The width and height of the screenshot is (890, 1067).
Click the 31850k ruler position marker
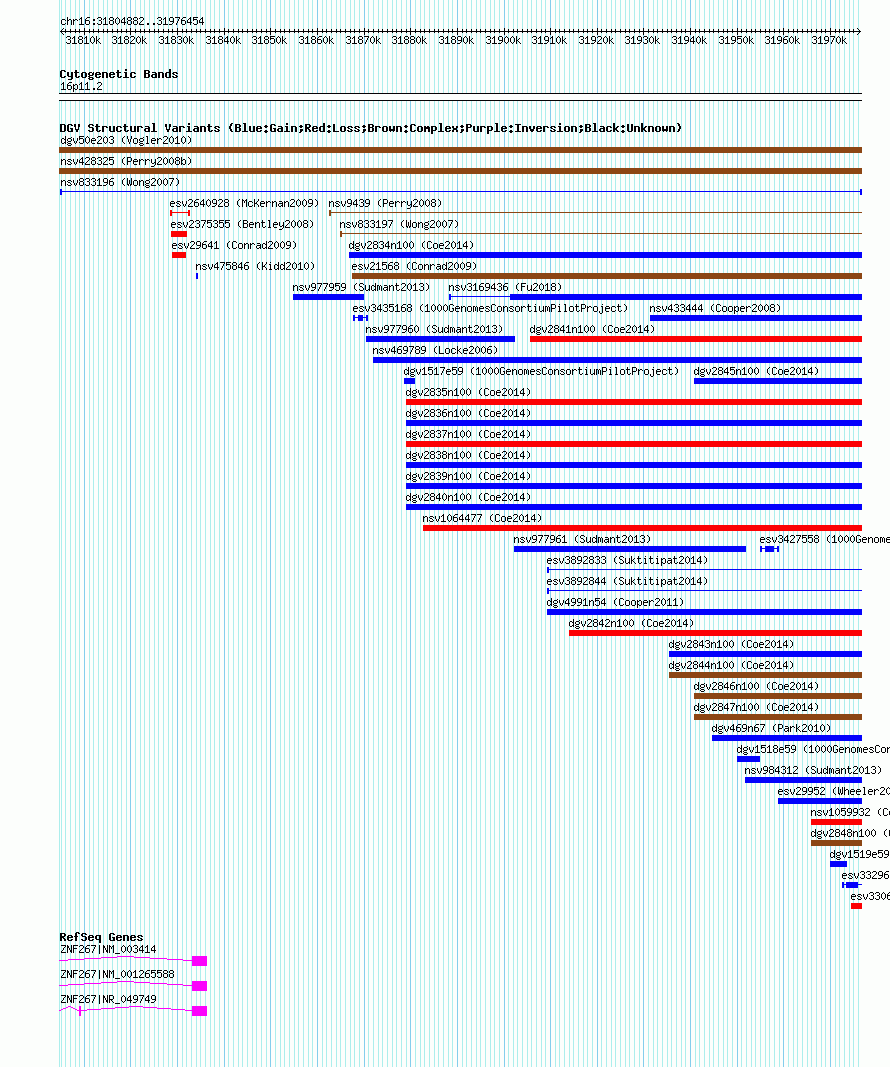click(269, 41)
